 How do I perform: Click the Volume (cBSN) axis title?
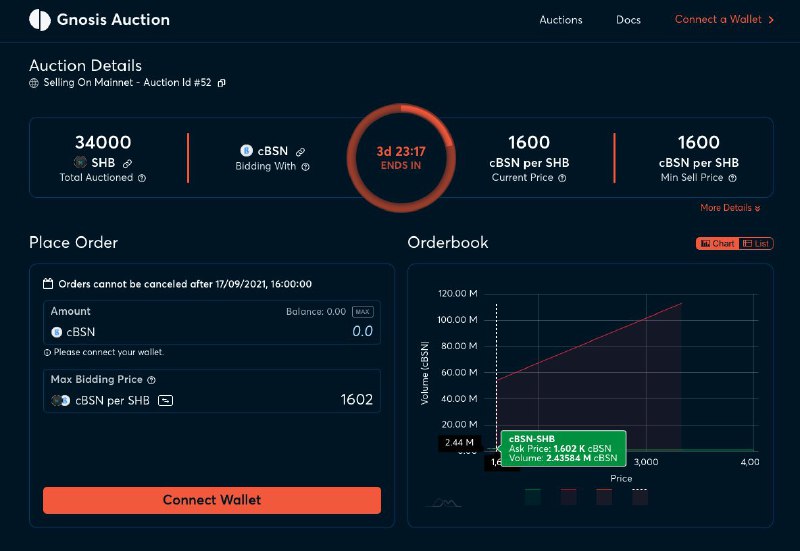tap(424, 373)
